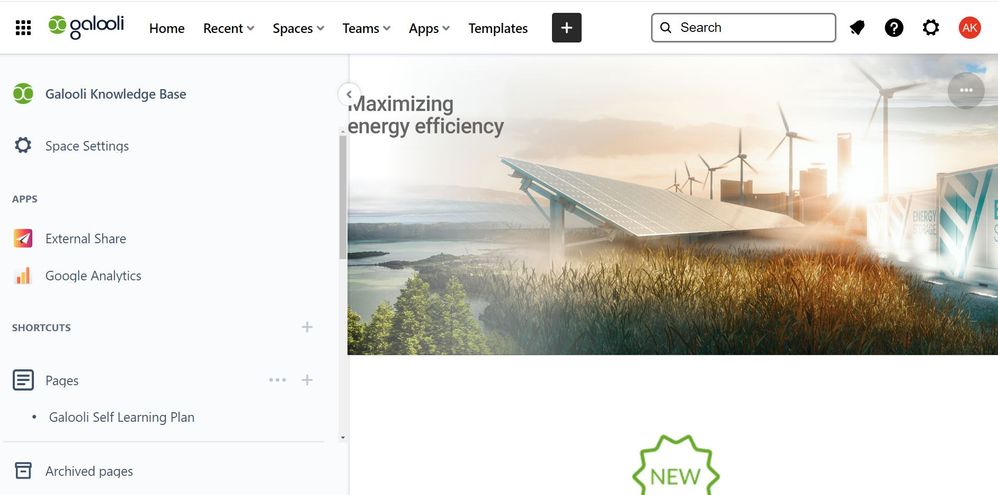Screen dimensions: 998x495
Task: Open the Google Analytics app
Action: point(93,275)
